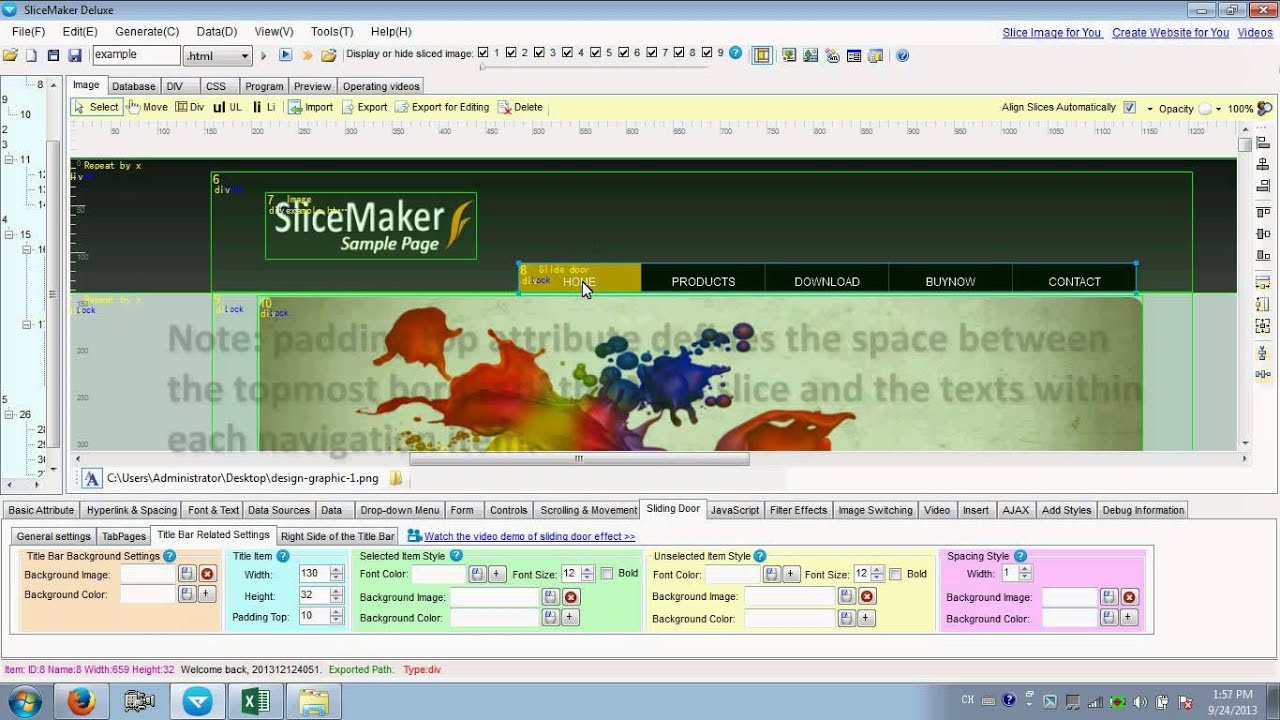Enable Bold for Selected Item Style

click(x=606, y=574)
